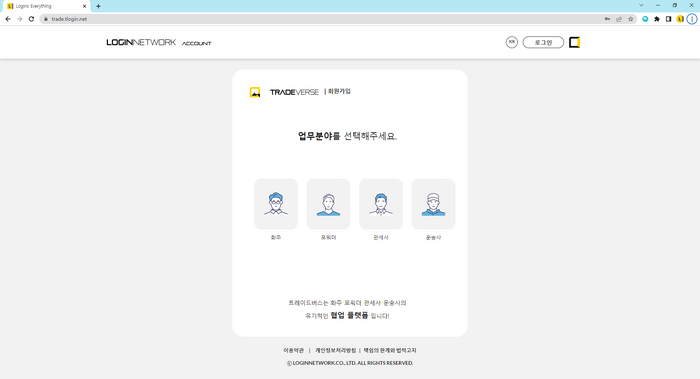Open the Chrome three-dot menu

tap(692, 19)
